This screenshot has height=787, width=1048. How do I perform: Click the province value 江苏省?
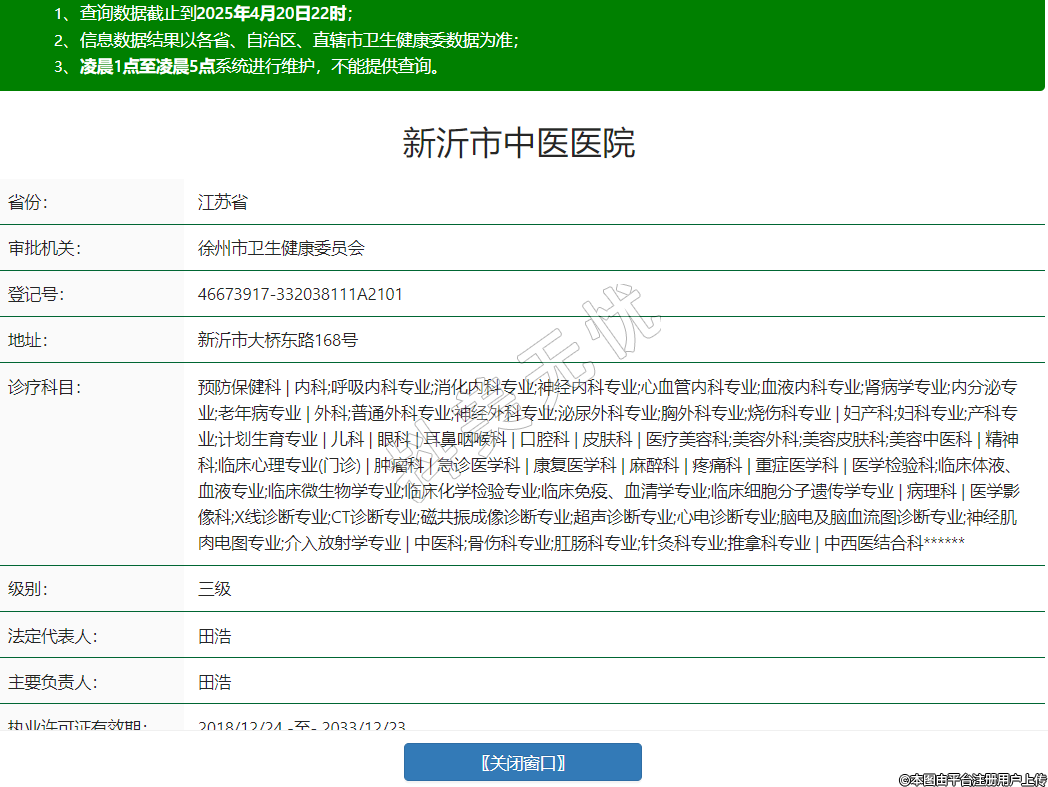tap(222, 202)
